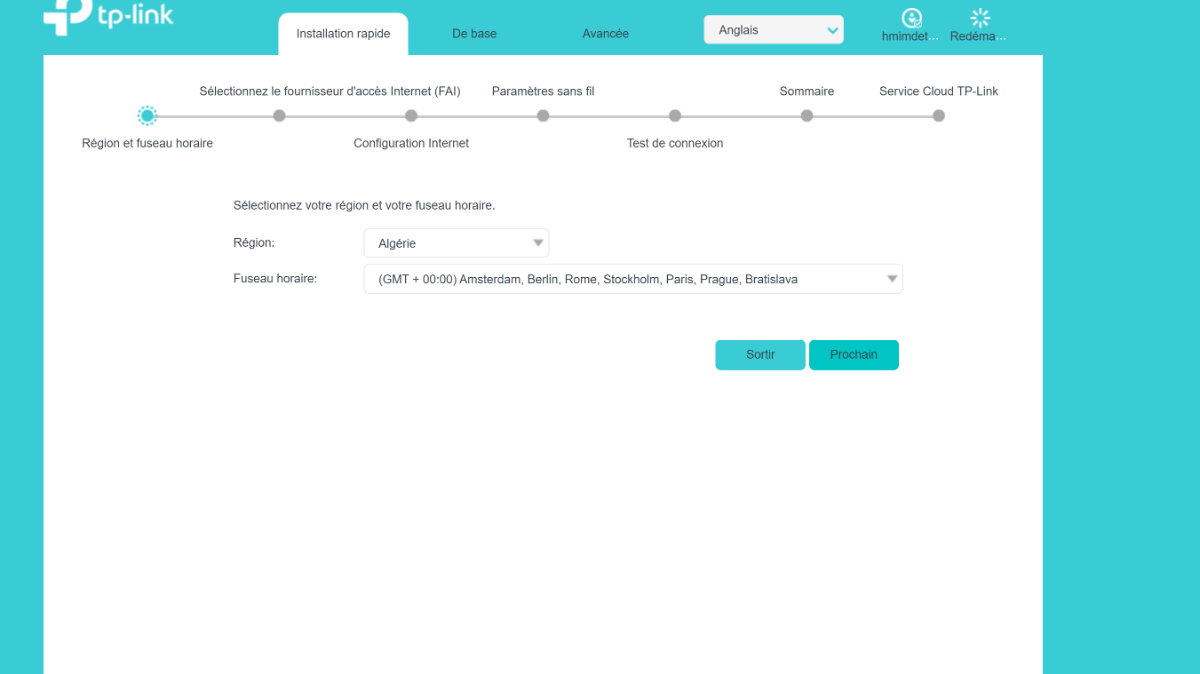
Task: Click the hmimdet user account icon
Action: coord(911,18)
